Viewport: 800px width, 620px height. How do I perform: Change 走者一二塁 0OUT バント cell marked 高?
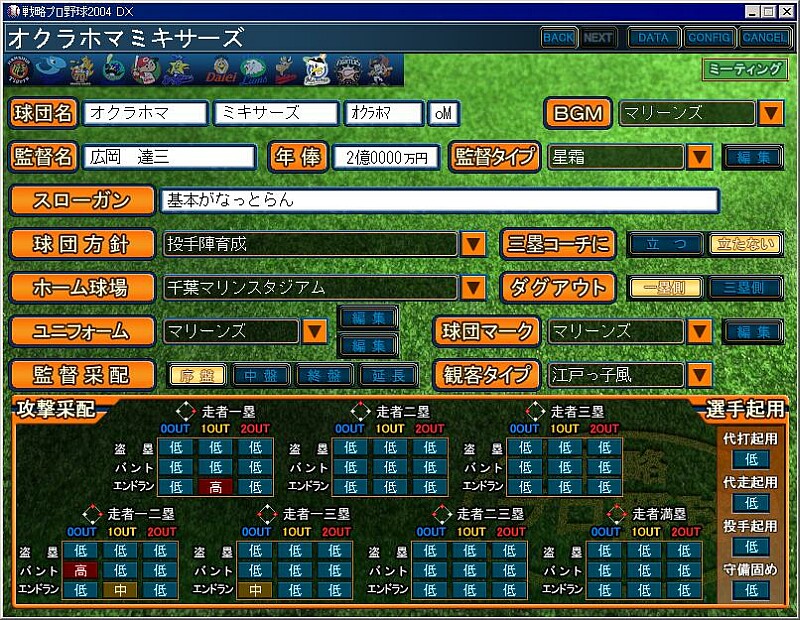click(x=81, y=571)
